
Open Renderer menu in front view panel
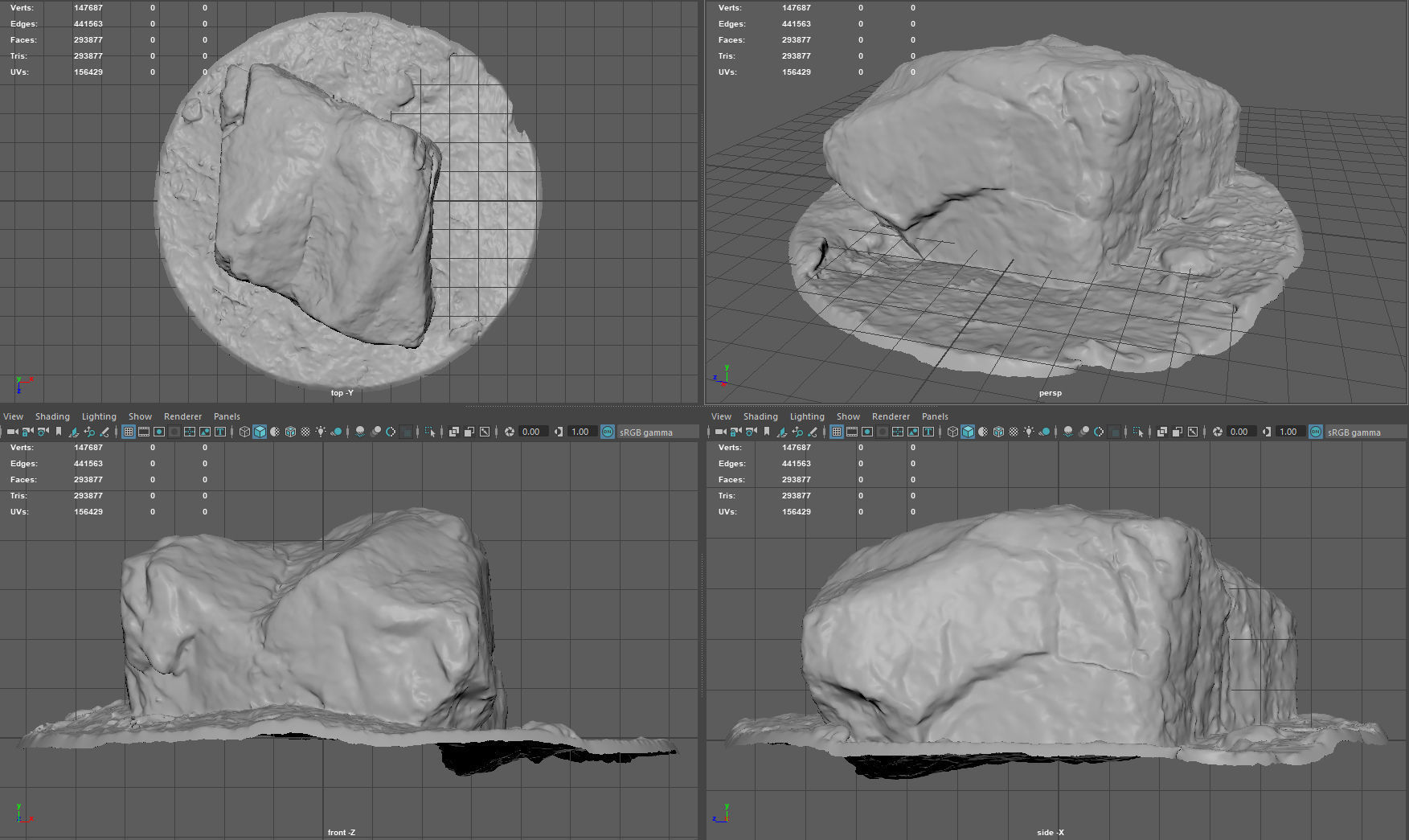point(182,416)
